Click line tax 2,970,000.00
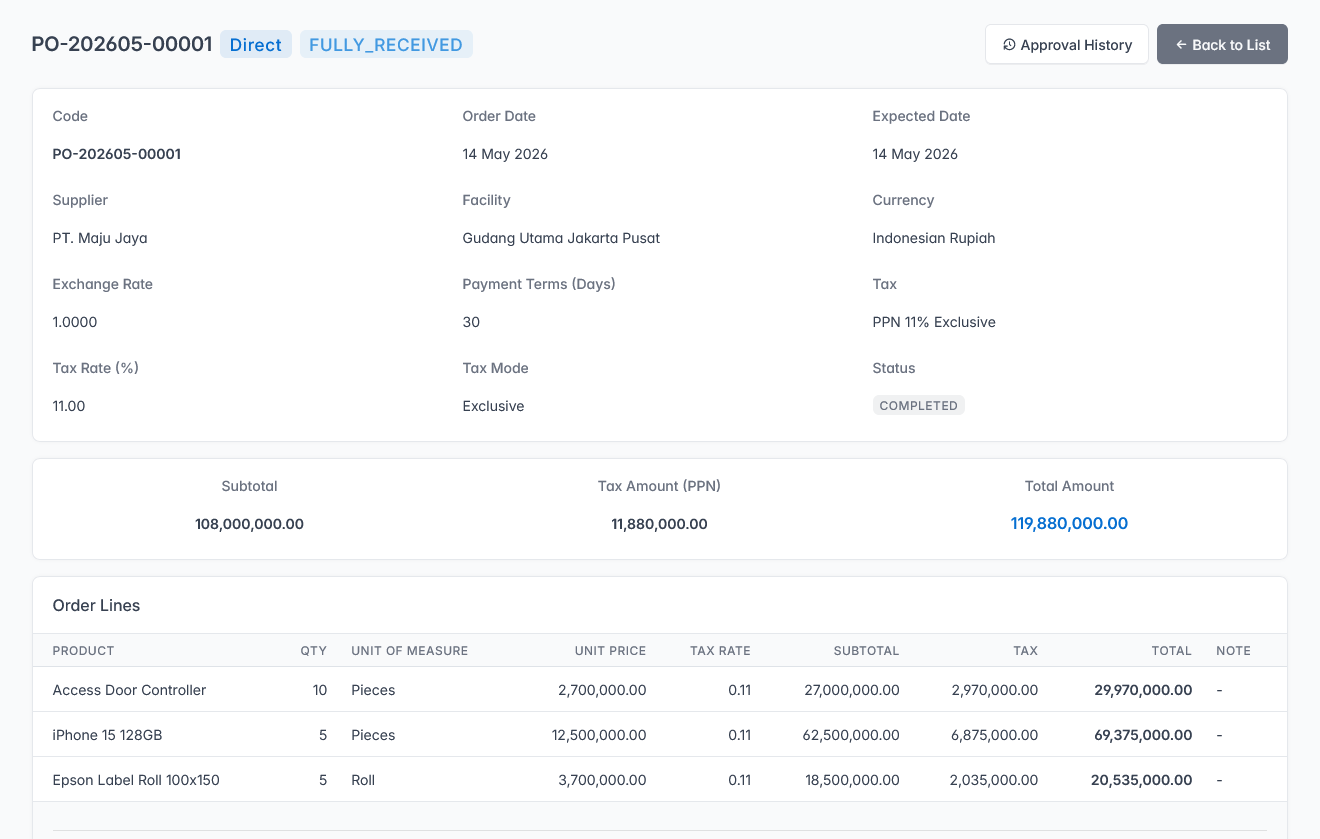This screenshot has width=1320, height=839. 995,690
